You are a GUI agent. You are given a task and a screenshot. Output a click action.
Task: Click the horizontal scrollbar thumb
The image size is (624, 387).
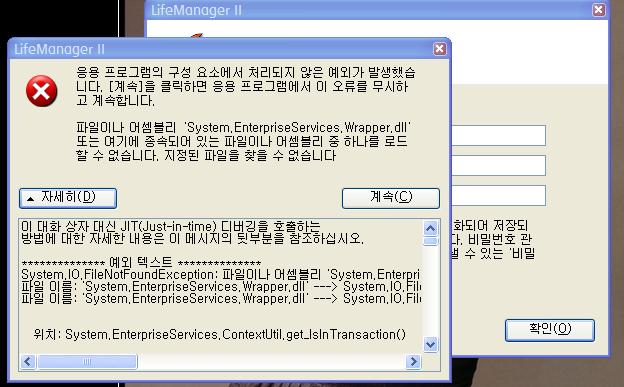87,362
